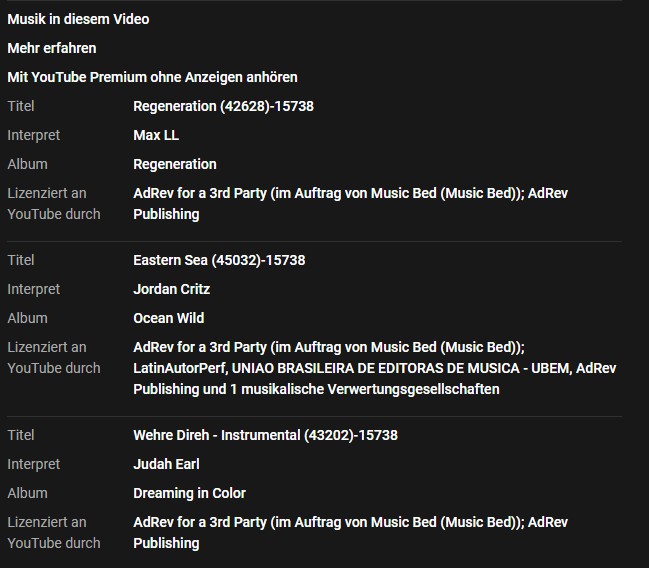Viewport: 649px width, 568px height.
Task: Click the album value "Regeneration"
Action: point(175,164)
